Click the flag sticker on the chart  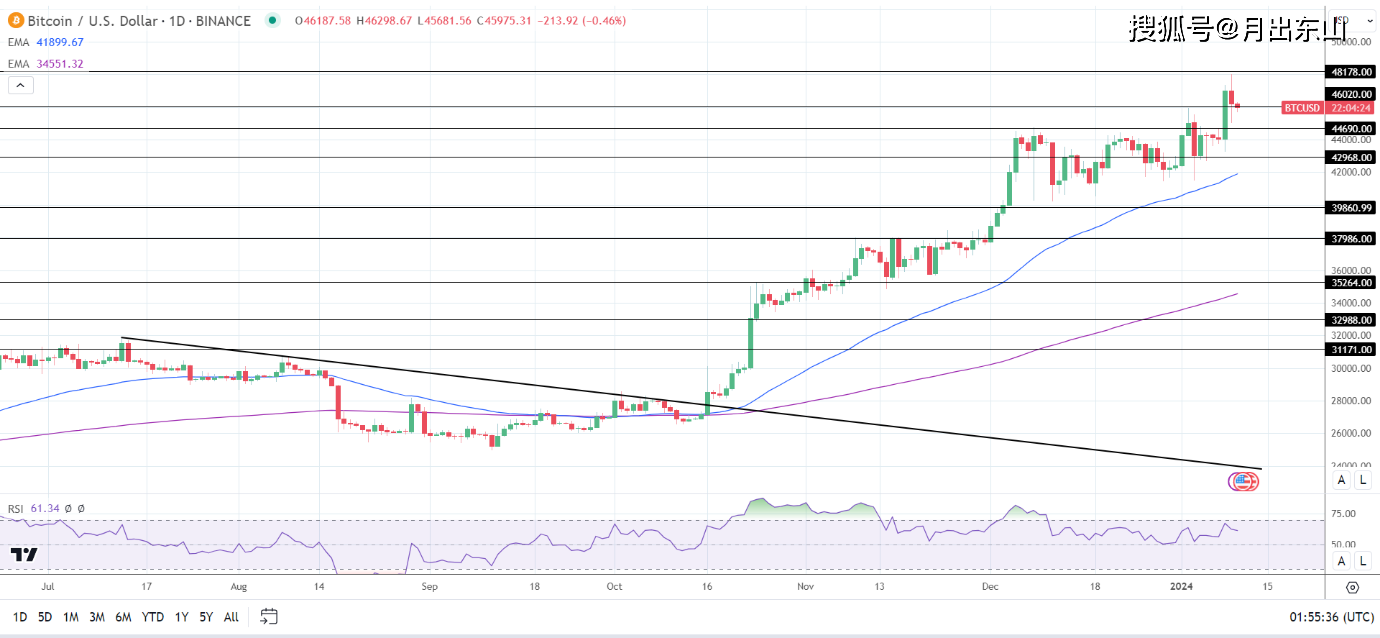[1243, 481]
